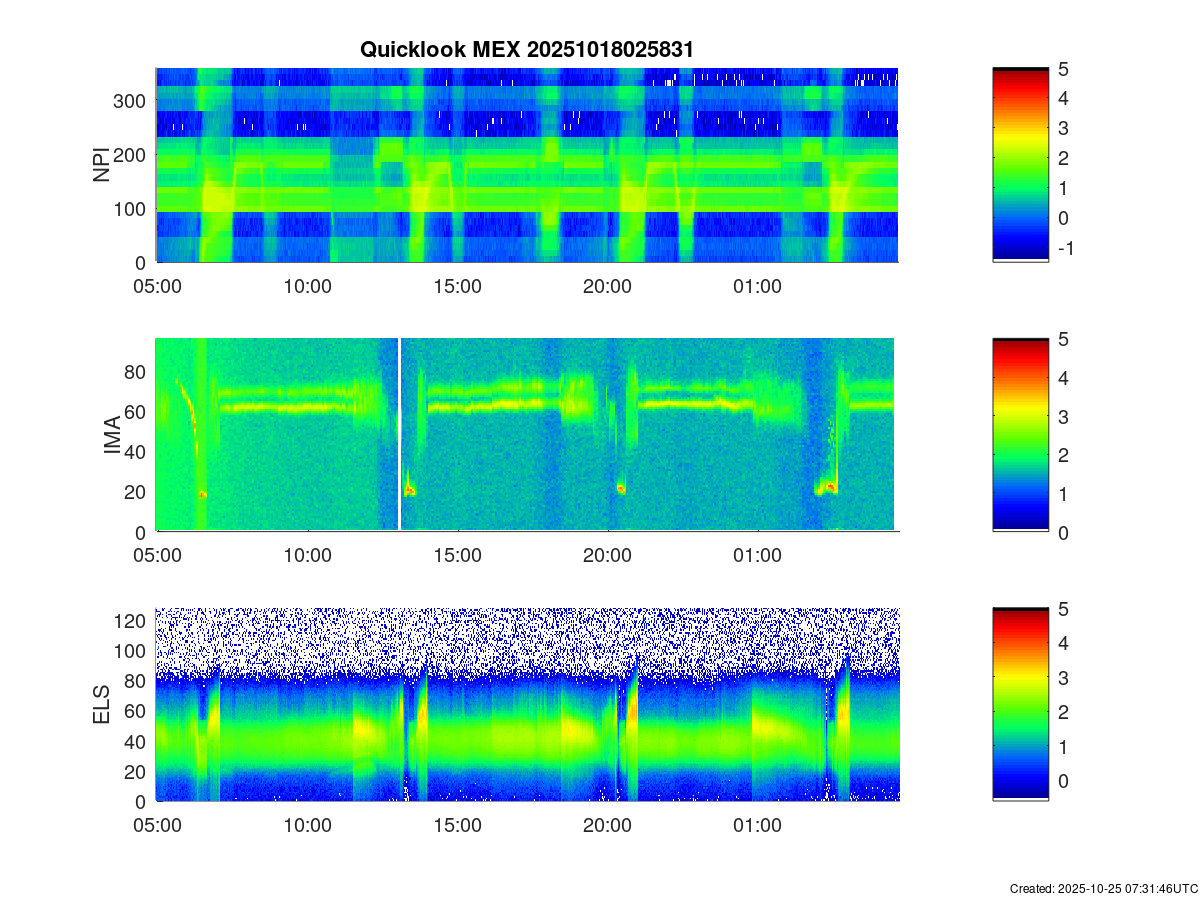
Task: Click the colorbar beside the NPI plot
Action: tap(1020, 165)
